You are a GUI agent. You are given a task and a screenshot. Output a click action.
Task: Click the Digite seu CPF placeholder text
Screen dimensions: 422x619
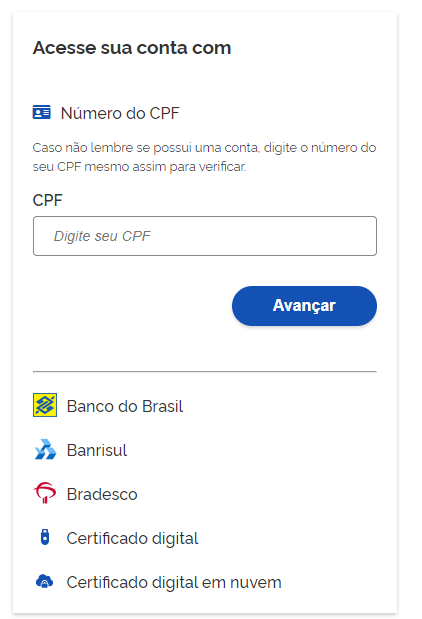(102, 236)
